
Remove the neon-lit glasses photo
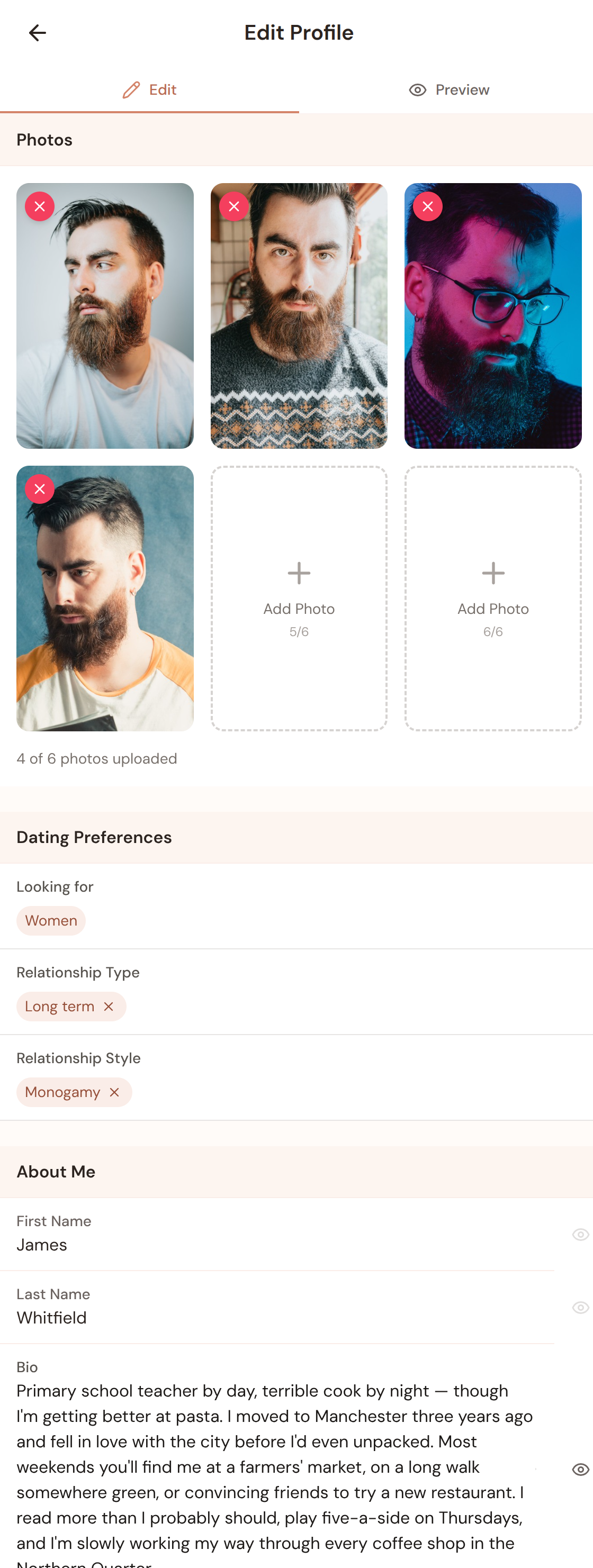pos(427,206)
